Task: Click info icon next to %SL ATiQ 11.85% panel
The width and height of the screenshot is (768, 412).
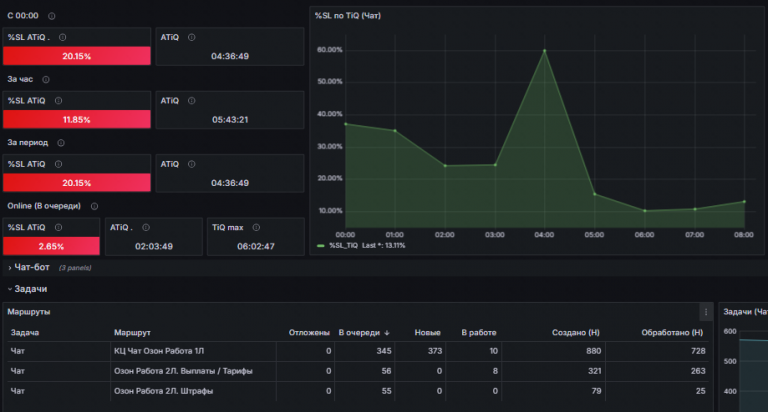Action: point(58,100)
